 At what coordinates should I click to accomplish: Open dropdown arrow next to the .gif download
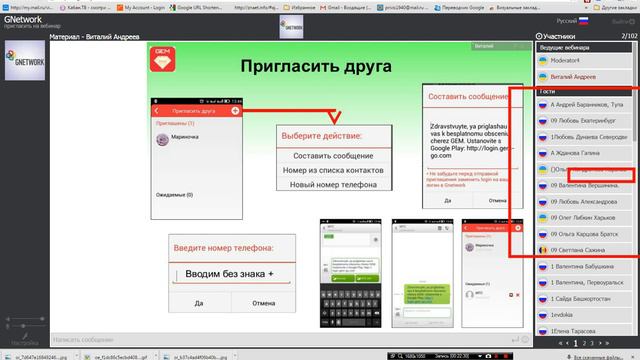tap(156, 357)
